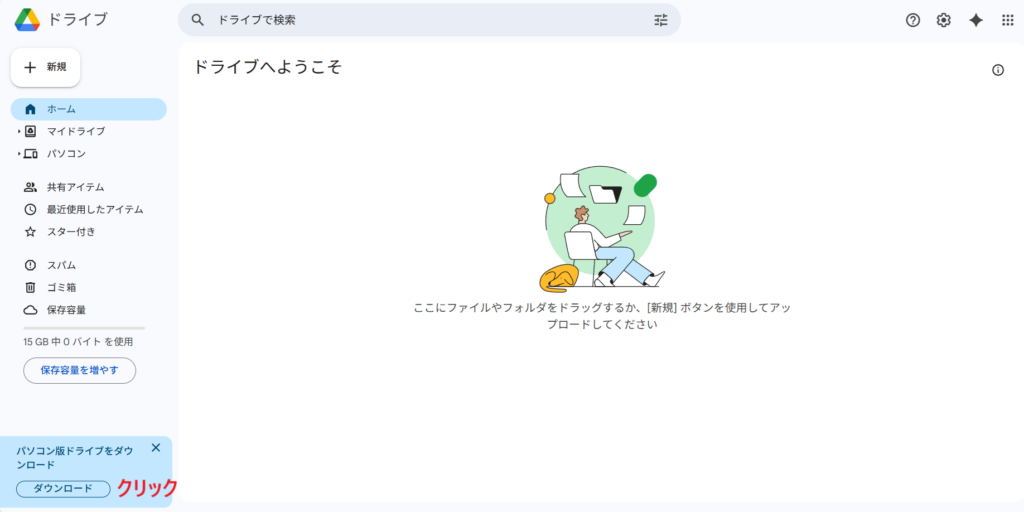Click the 保存容量を増やす button

coord(79,370)
